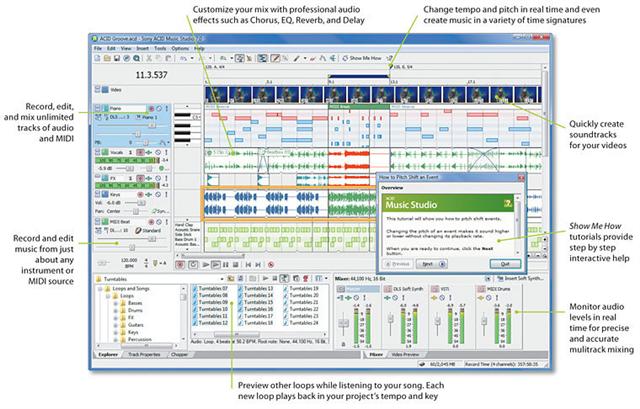Select the Turntables 07 loop file
640x409 pixels.
pyautogui.click(x=210, y=289)
